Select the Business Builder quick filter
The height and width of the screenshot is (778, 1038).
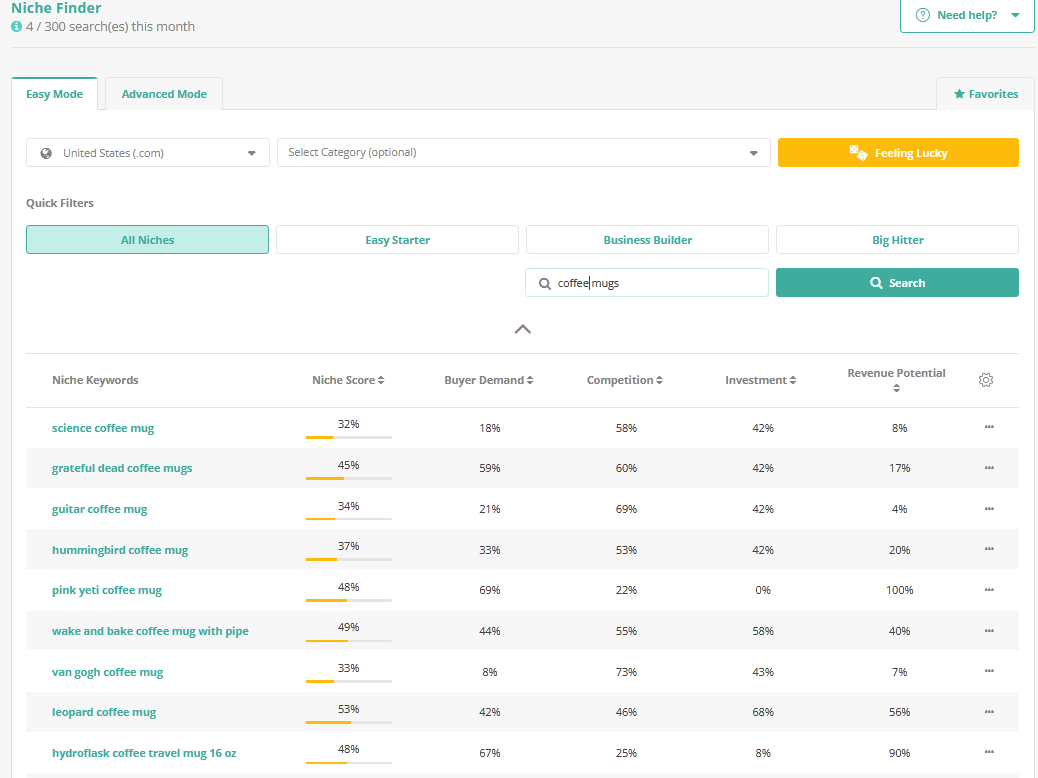(x=647, y=240)
